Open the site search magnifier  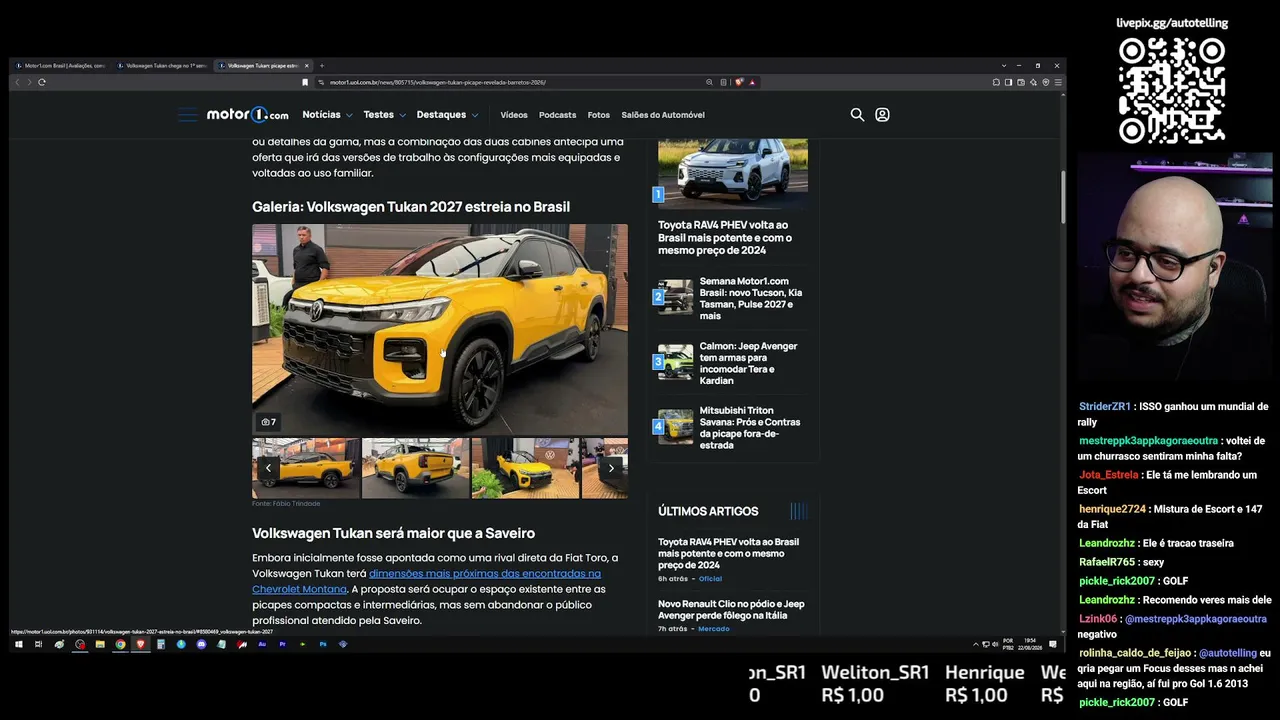pos(857,115)
